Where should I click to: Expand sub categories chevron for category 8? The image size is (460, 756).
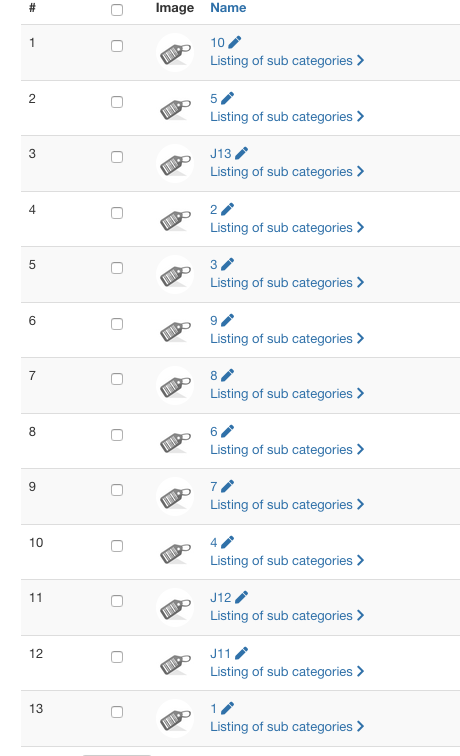point(360,393)
